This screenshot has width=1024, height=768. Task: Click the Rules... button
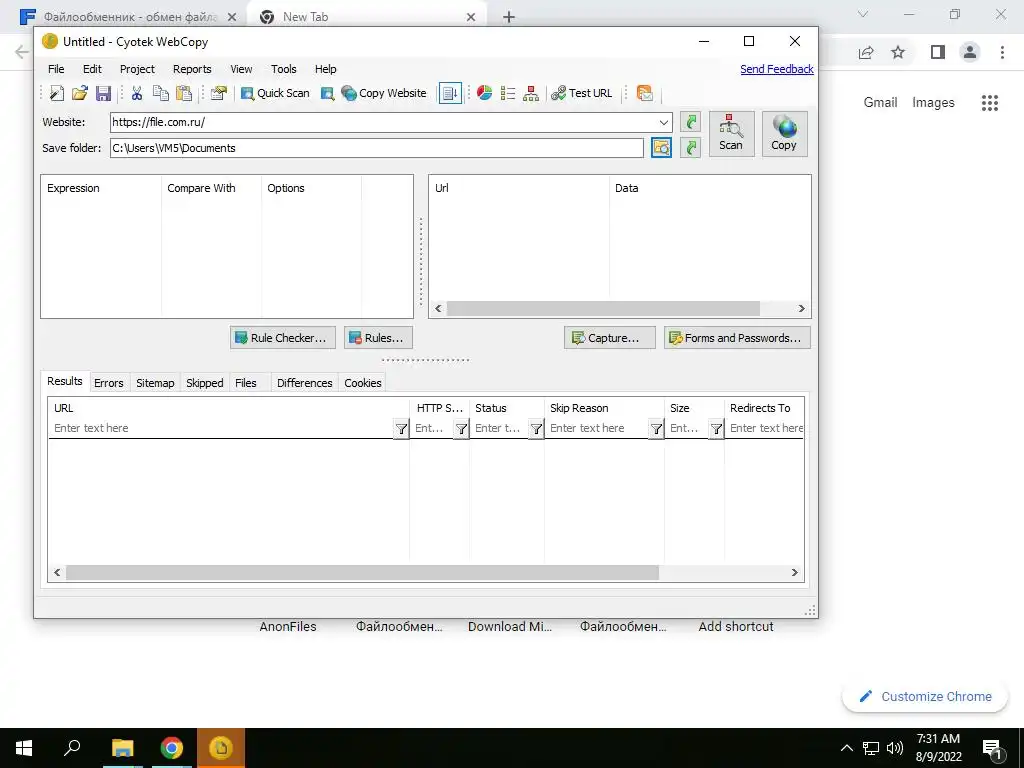[378, 338]
